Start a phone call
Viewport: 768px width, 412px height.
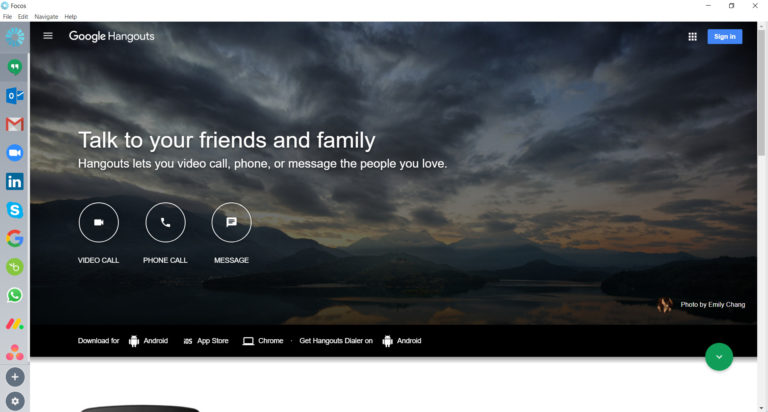(x=166, y=222)
